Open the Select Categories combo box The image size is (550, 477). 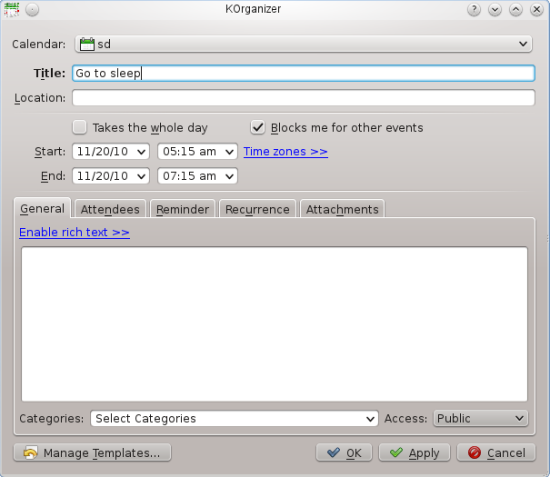point(234,418)
